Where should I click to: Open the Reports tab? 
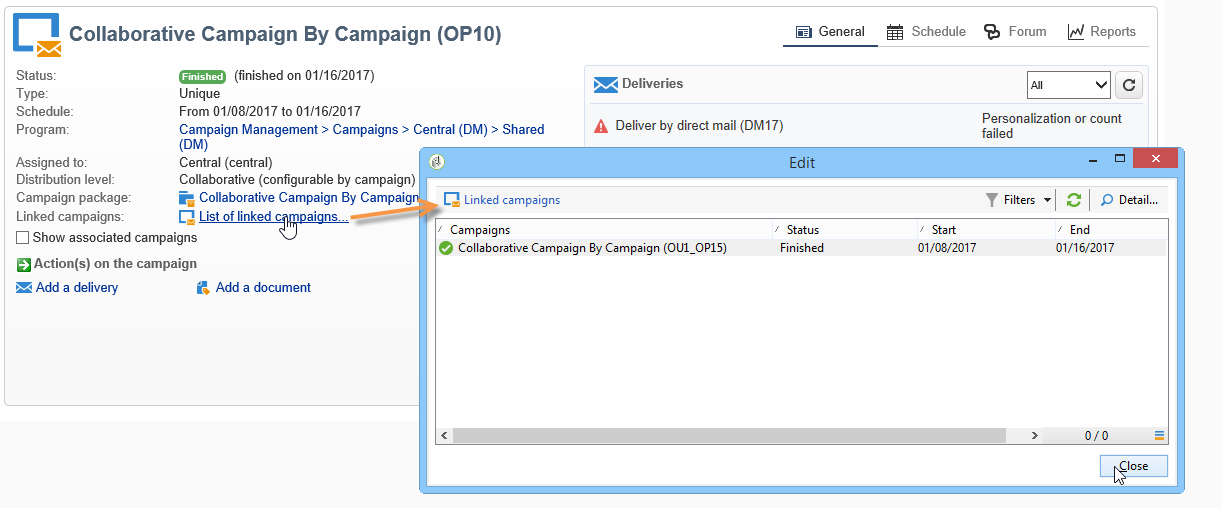pyautogui.click(x=1101, y=32)
